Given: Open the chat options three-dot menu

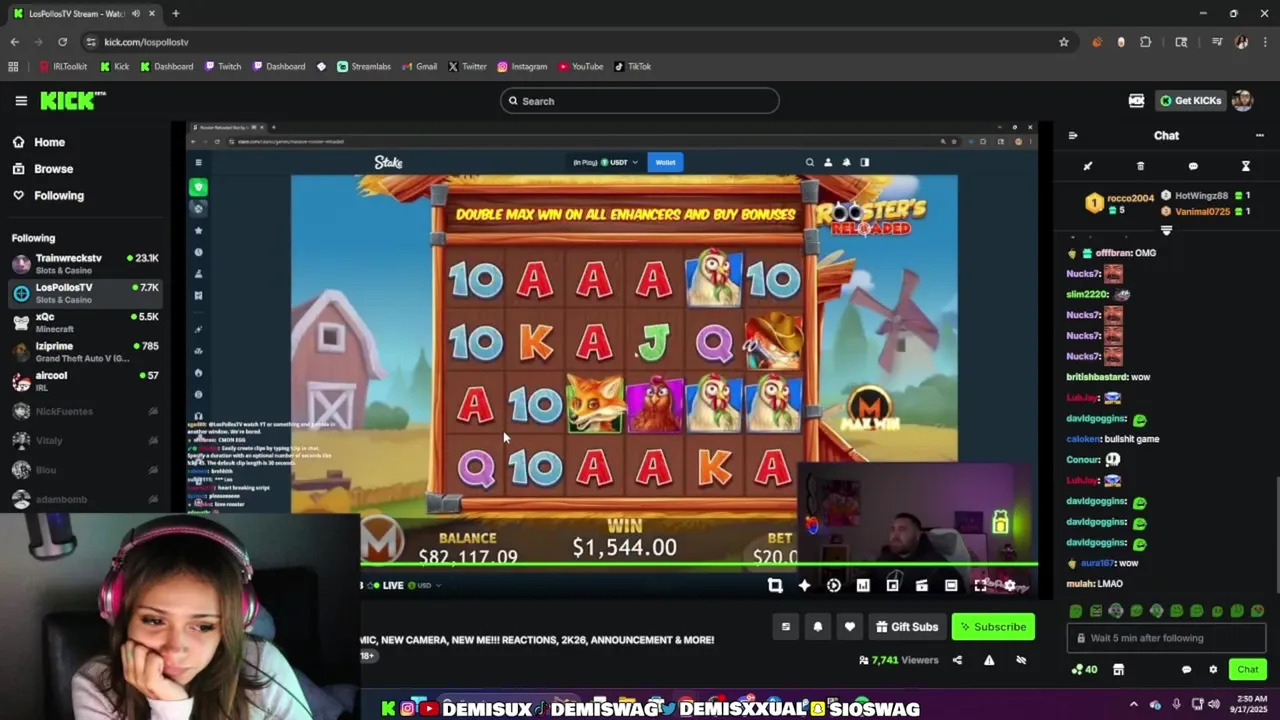Looking at the screenshot, I should tap(1260, 136).
